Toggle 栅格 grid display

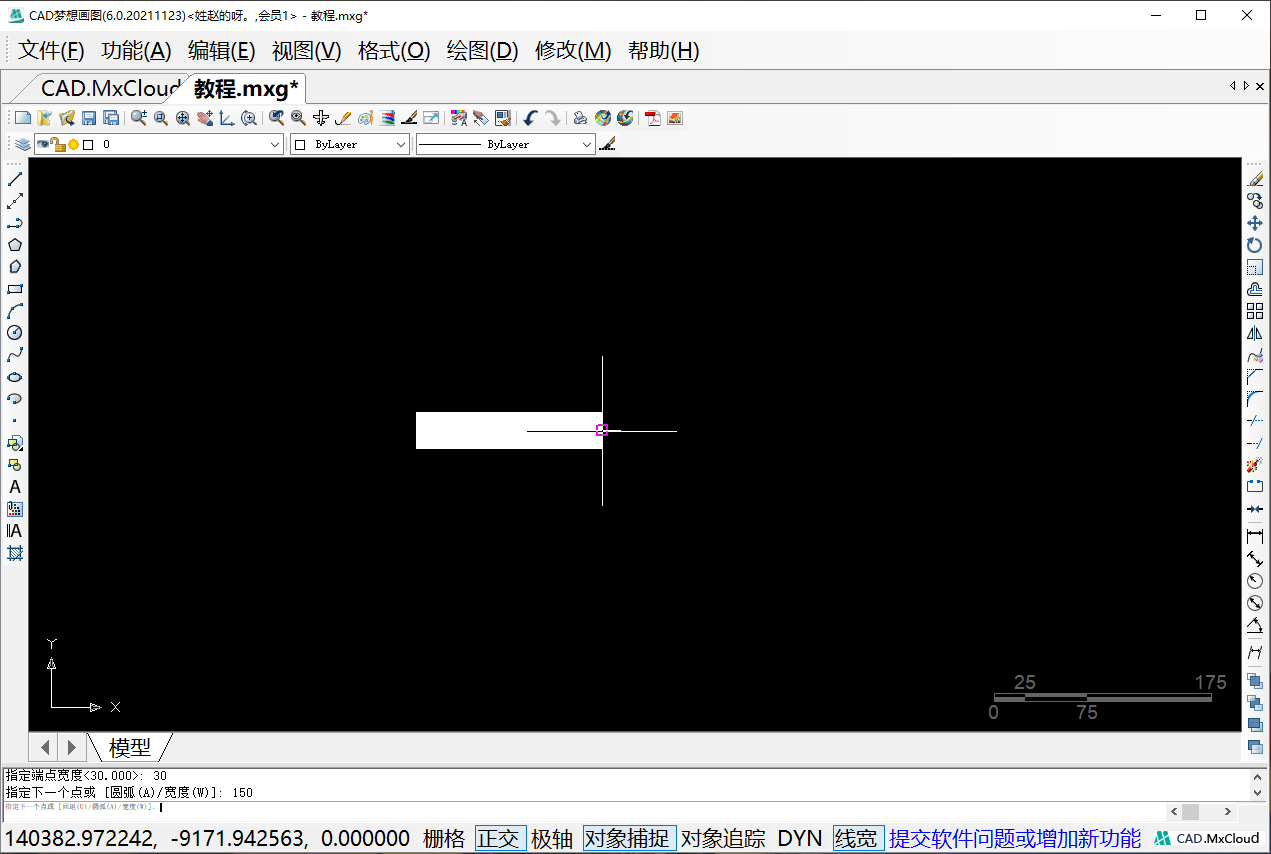click(444, 838)
